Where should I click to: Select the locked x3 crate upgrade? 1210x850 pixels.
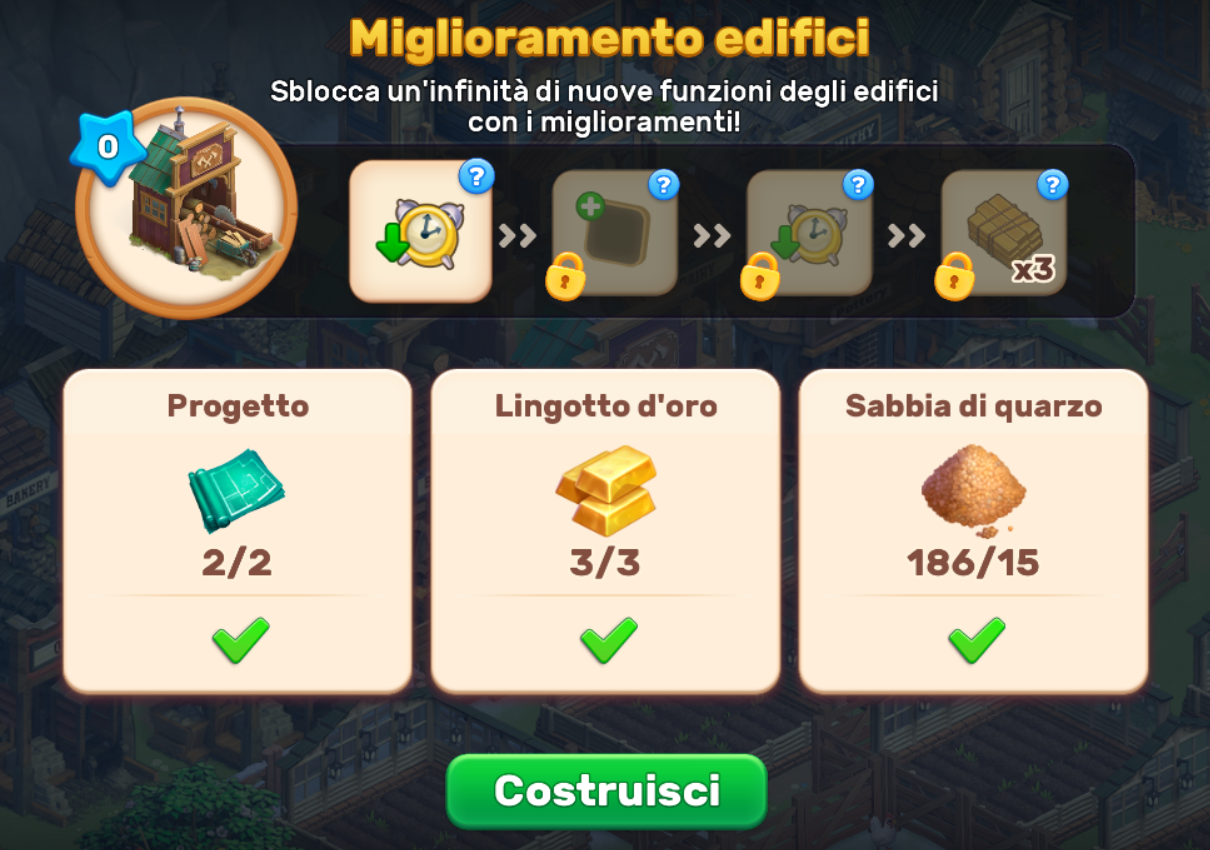click(x=1003, y=232)
